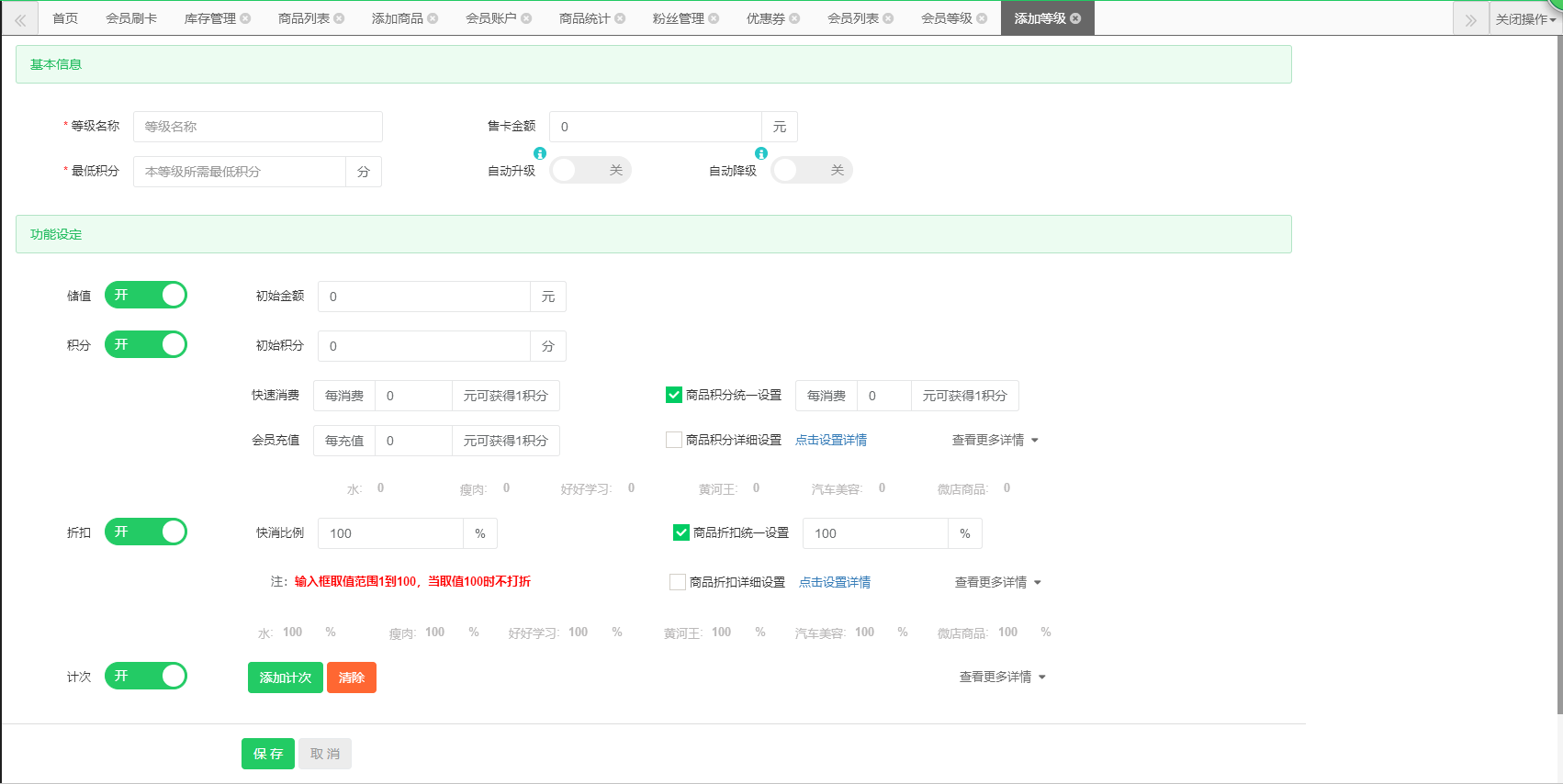Close the 会员等级 tab via its x icon

point(982,18)
